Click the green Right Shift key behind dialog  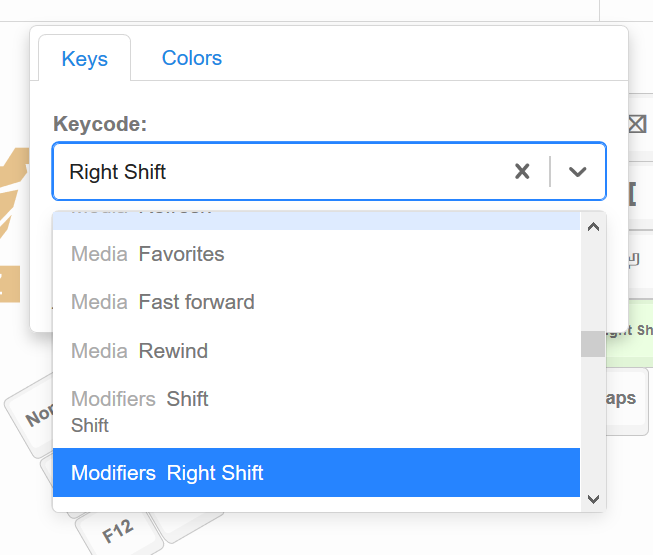[x=629, y=333]
